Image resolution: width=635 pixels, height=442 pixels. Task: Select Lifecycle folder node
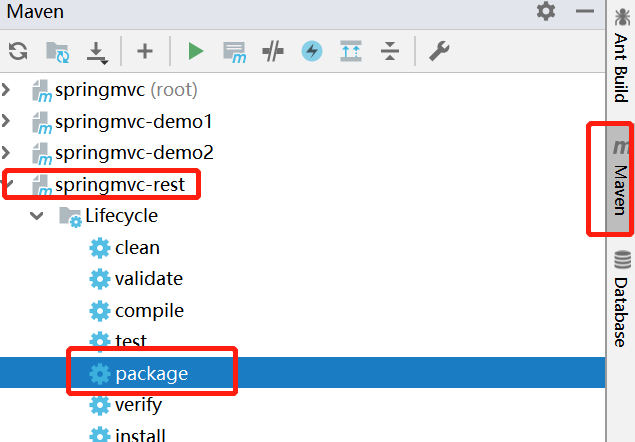(x=121, y=216)
